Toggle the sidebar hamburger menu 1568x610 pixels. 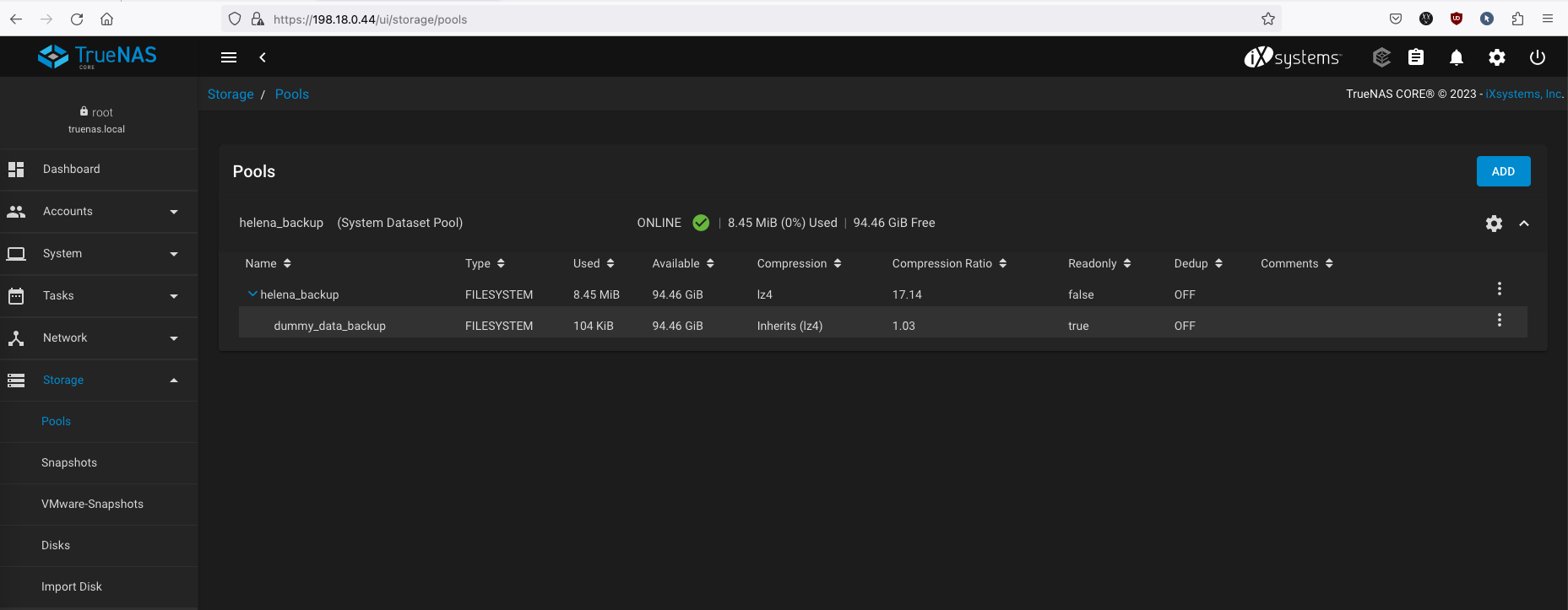coord(229,57)
